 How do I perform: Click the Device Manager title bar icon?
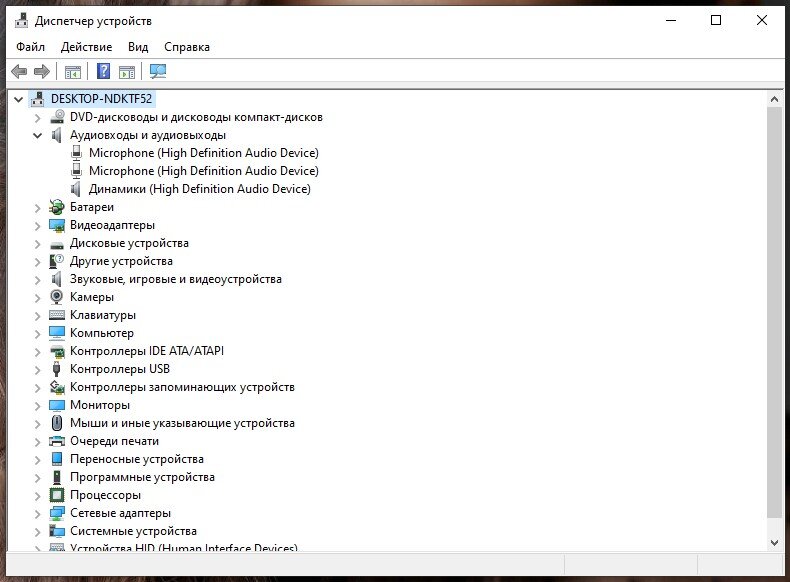(x=21, y=21)
